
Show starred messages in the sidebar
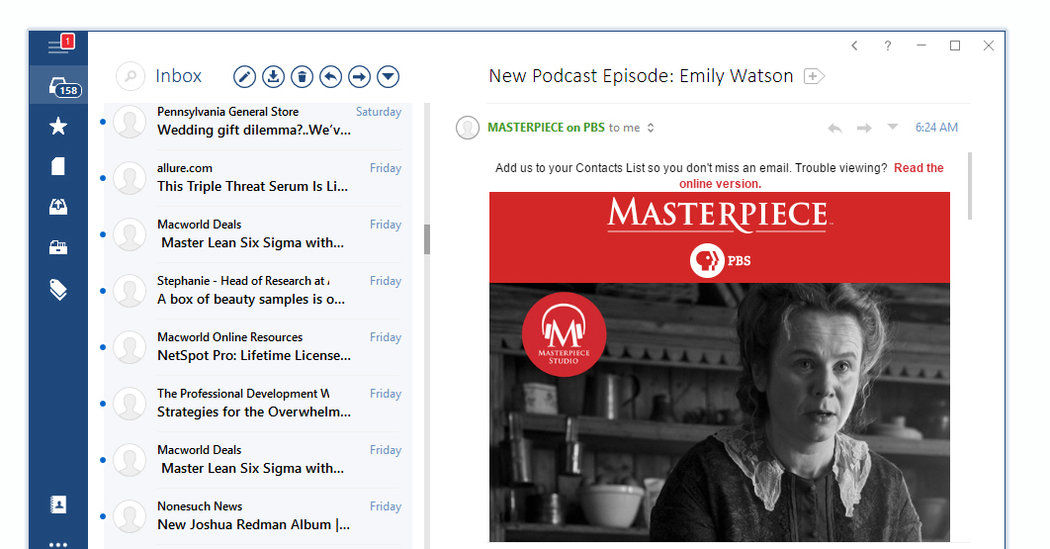tap(58, 126)
